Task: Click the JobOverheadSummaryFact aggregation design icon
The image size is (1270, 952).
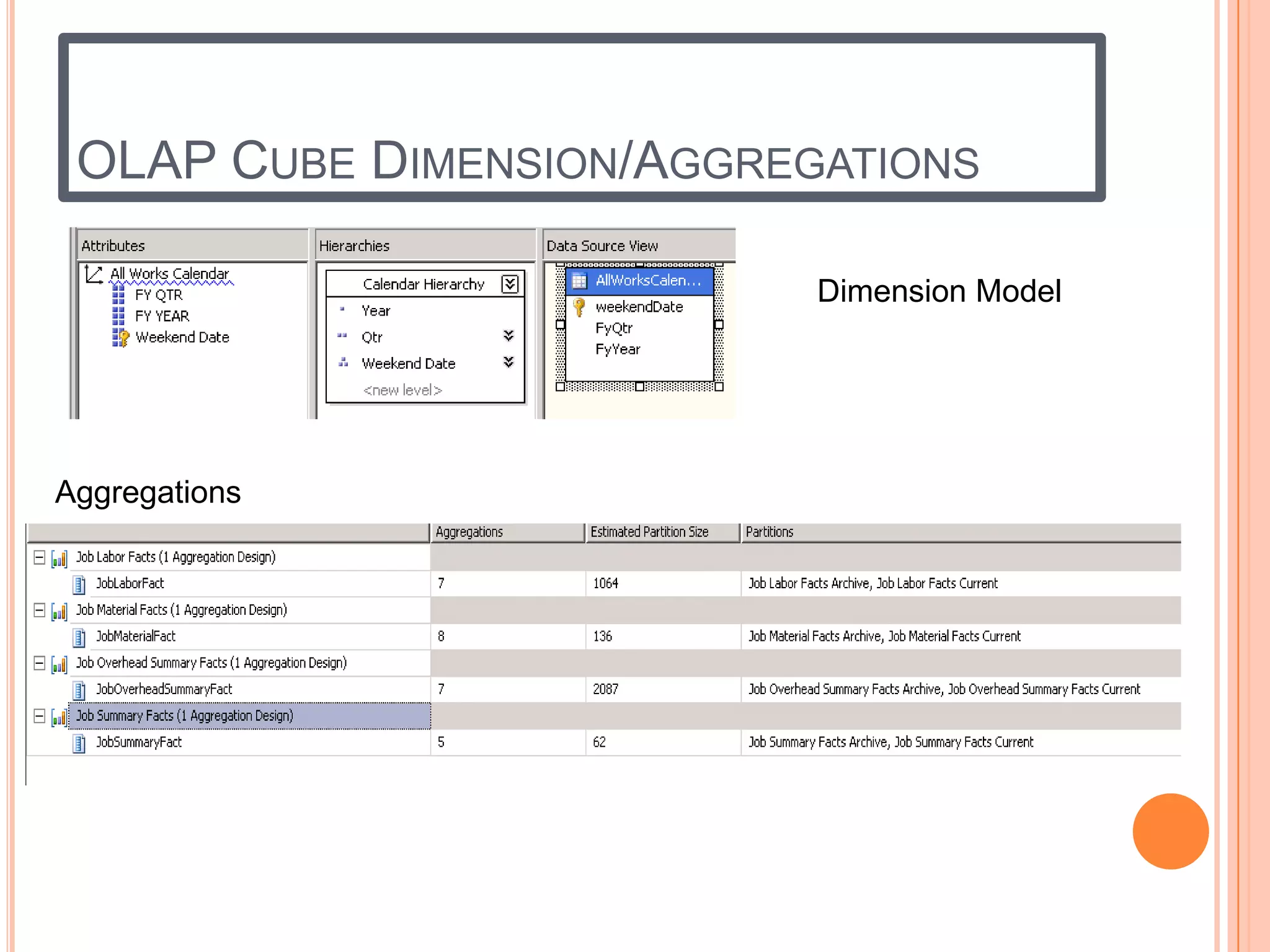Action: pyautogui.click(x=79, y=690)
